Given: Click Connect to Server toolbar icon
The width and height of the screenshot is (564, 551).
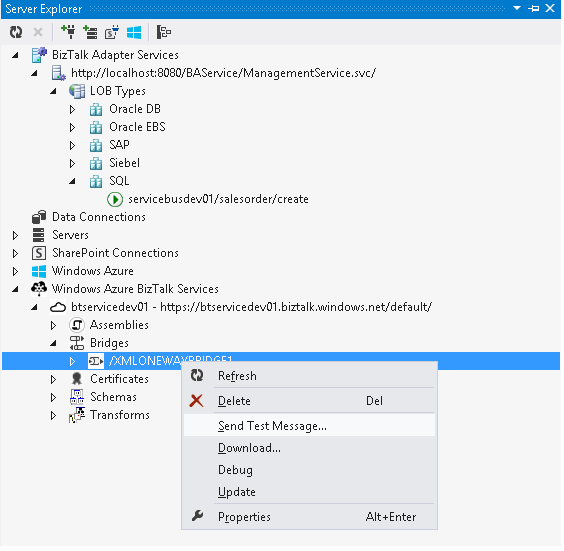Looking at the screenshot, I should [90, 32].
